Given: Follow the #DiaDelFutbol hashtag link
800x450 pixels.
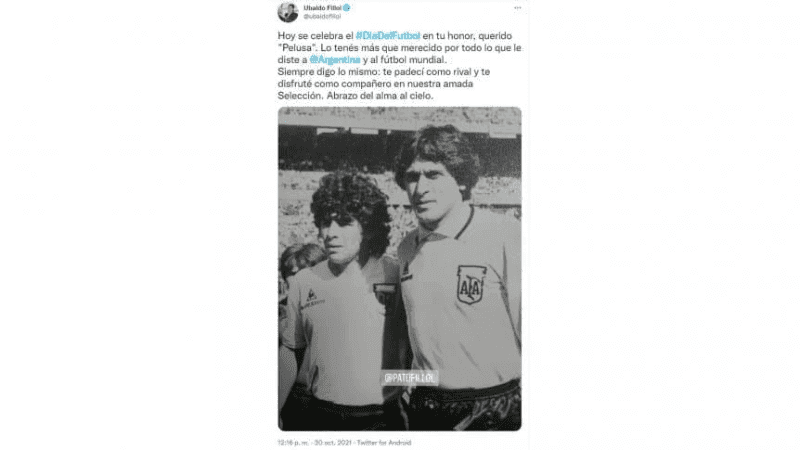Looking at the screenshot, I should tap(388, 36).
